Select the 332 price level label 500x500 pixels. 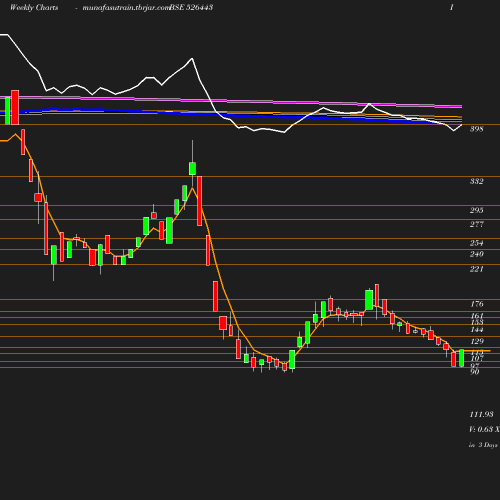[x=477, y=181]
